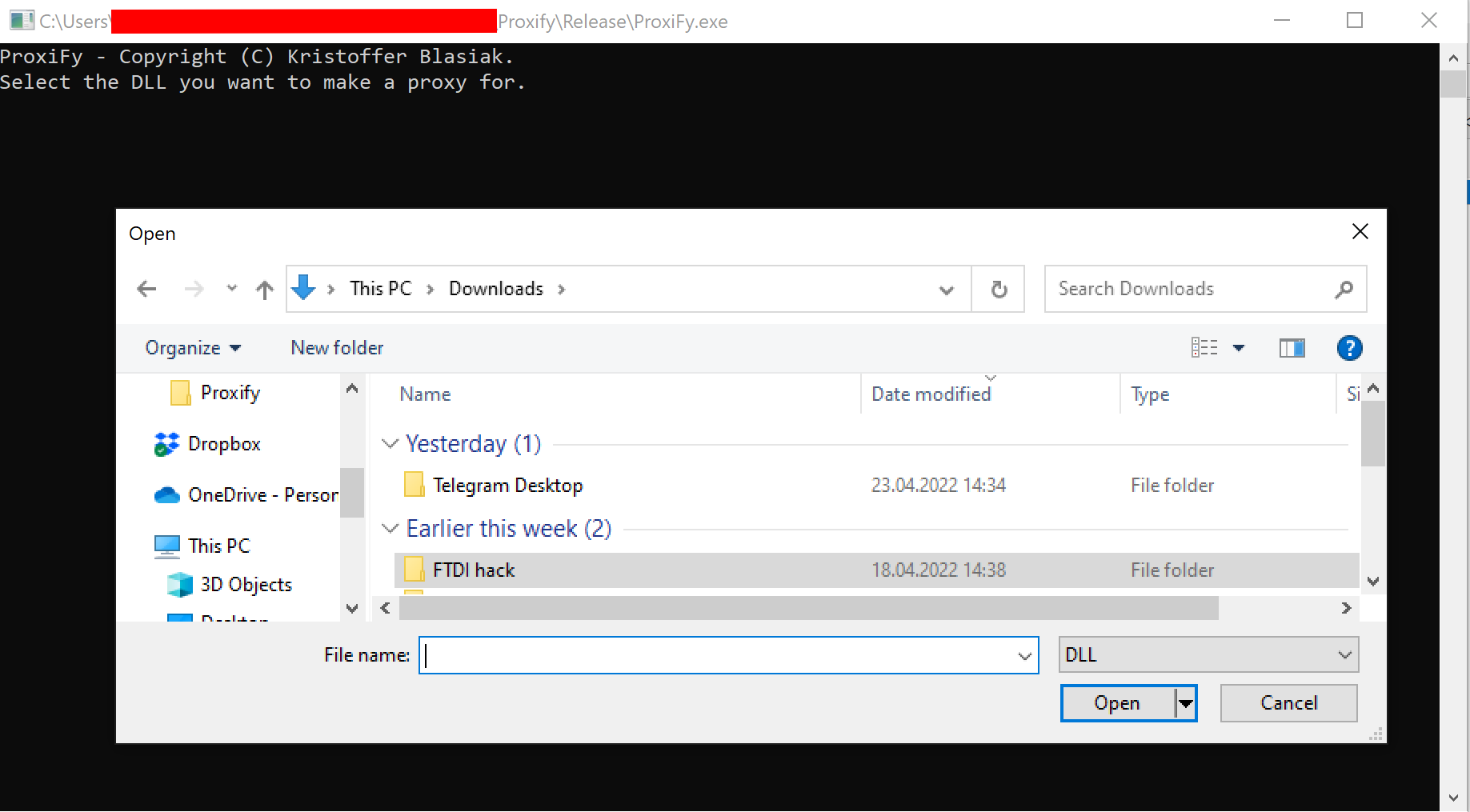1470x812 pixels.
Task: Open the File name dropdown arrow
Action: pos(1025,656)
